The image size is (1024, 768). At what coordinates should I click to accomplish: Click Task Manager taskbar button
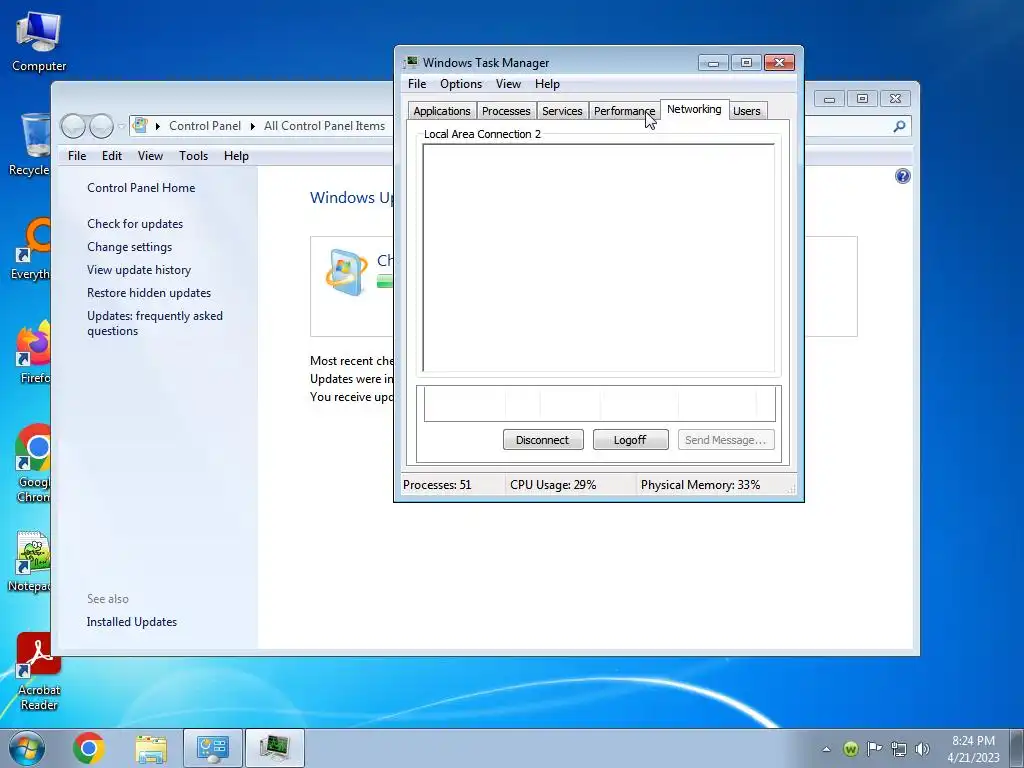tap(275, 748)
